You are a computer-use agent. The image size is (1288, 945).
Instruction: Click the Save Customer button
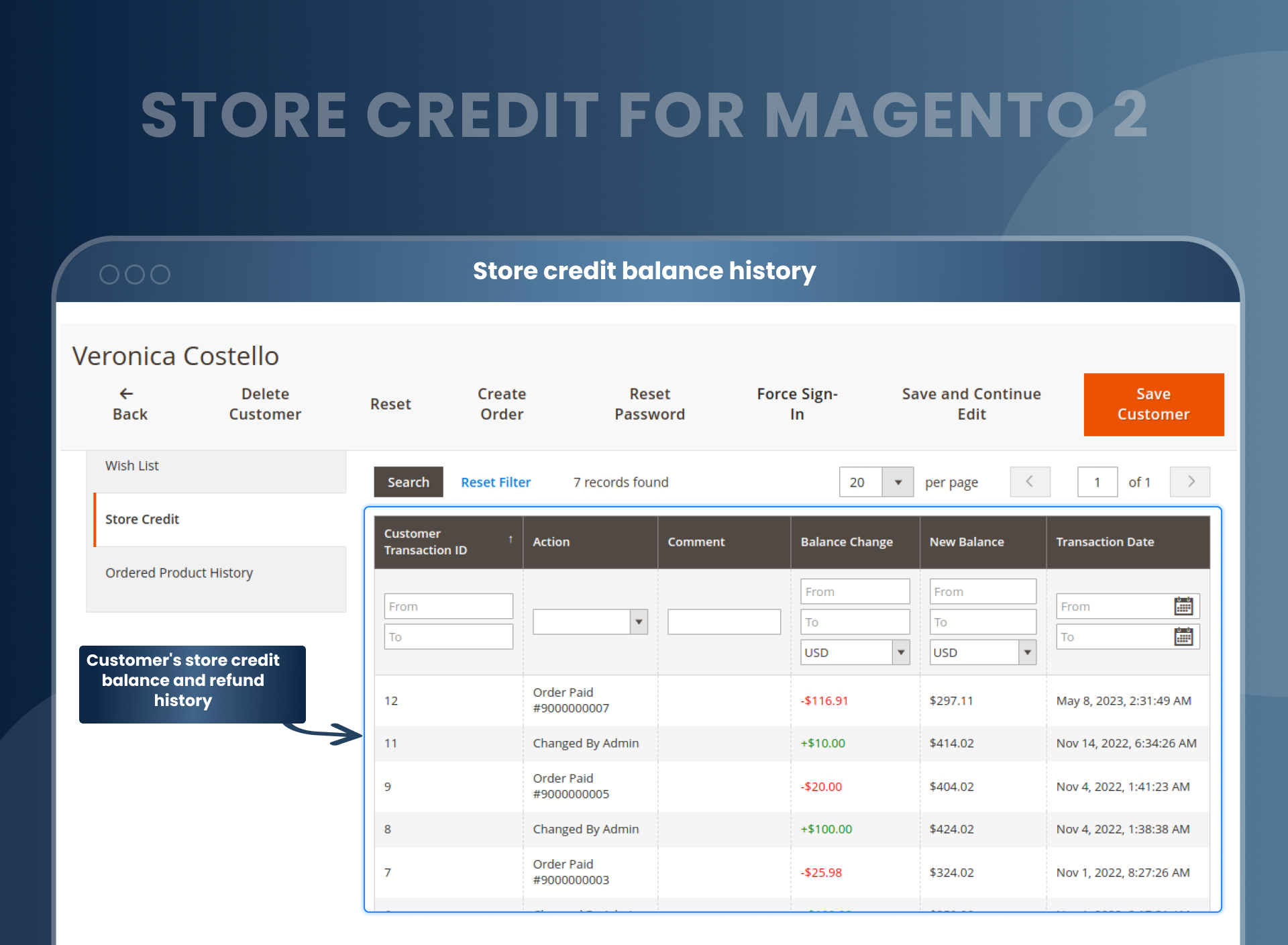(1154, 405)
